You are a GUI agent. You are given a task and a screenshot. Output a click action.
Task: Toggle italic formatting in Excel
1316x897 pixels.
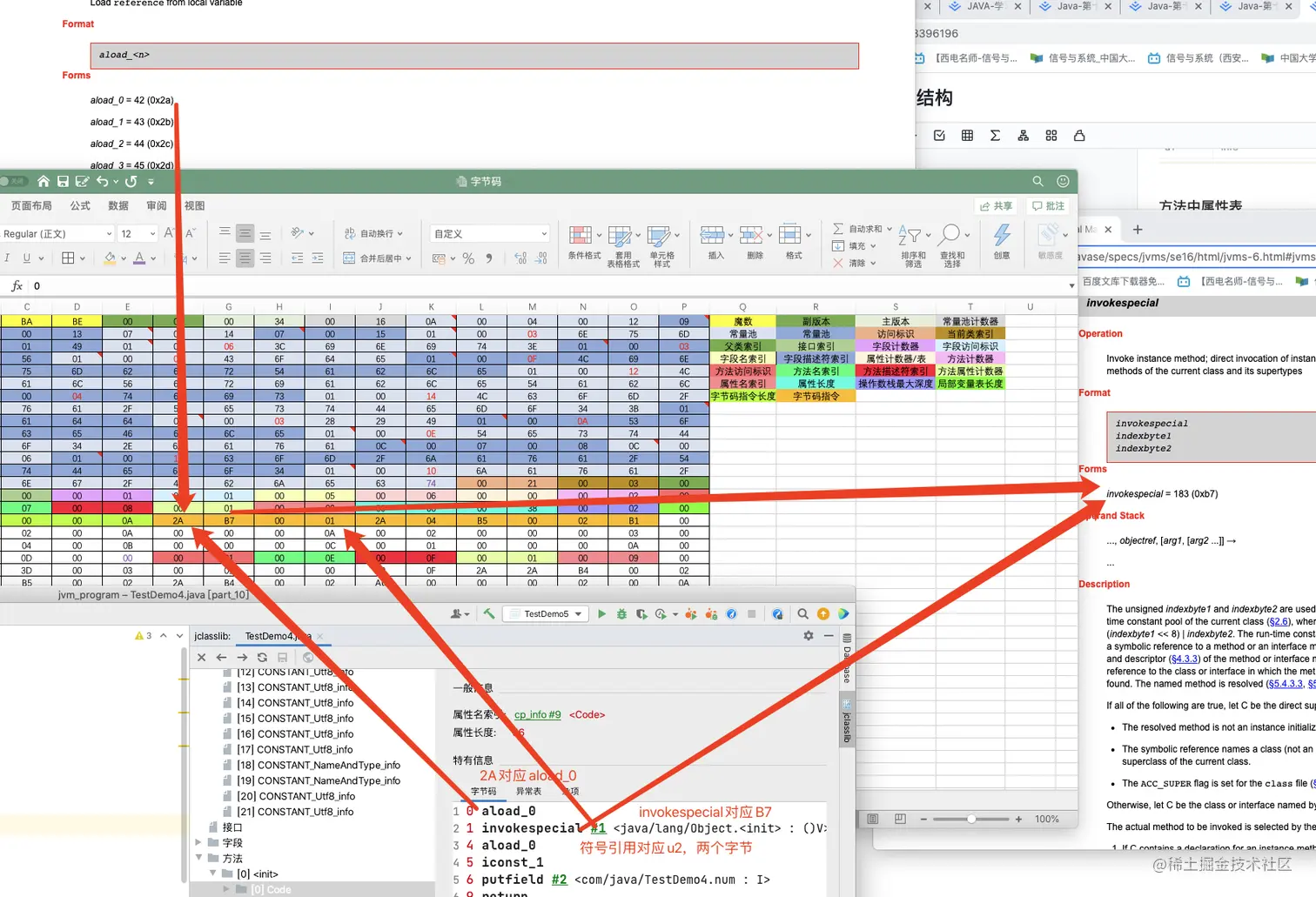(x=7, y=258)
